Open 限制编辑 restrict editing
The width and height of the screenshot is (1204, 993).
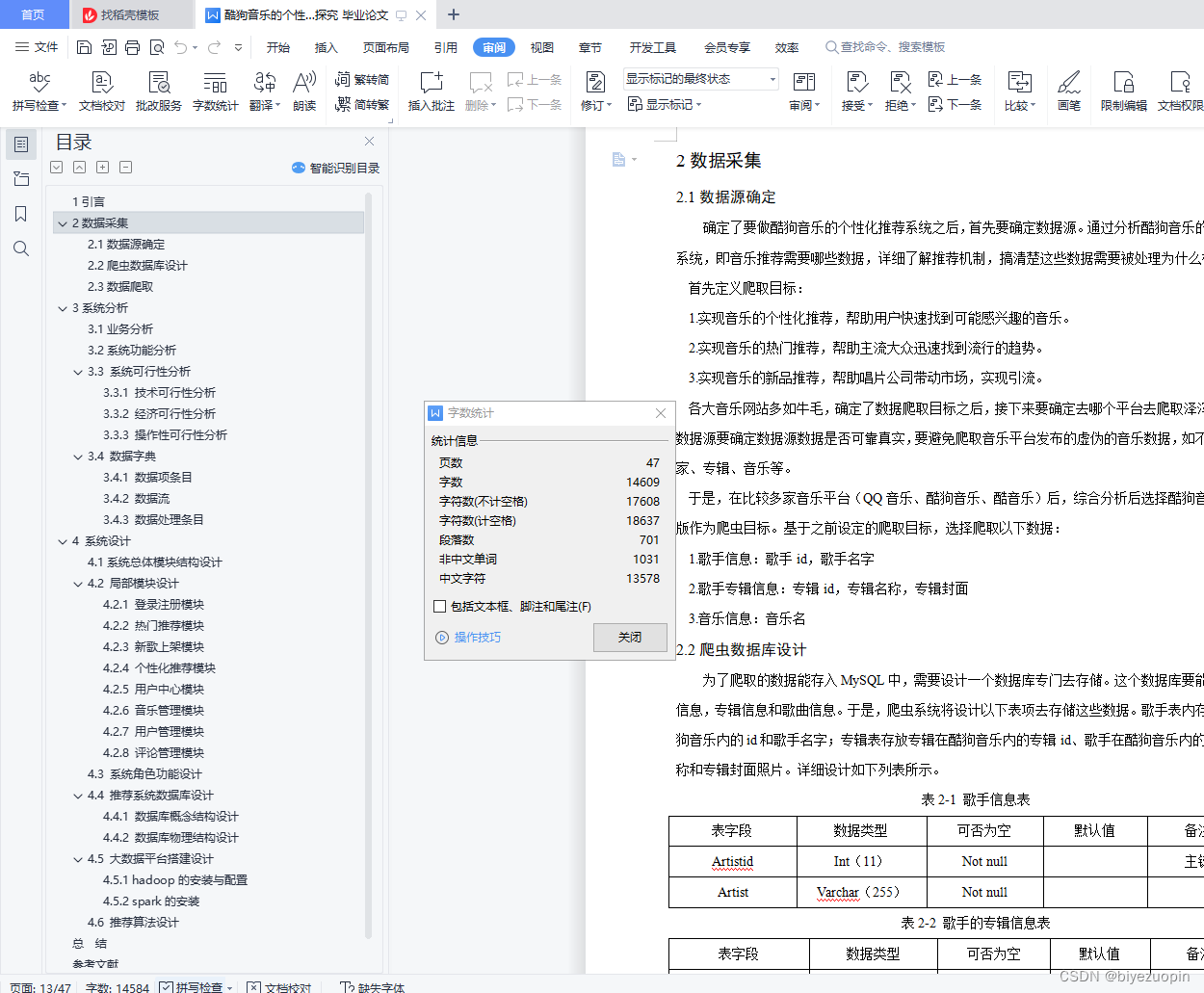click(1124, 91)
